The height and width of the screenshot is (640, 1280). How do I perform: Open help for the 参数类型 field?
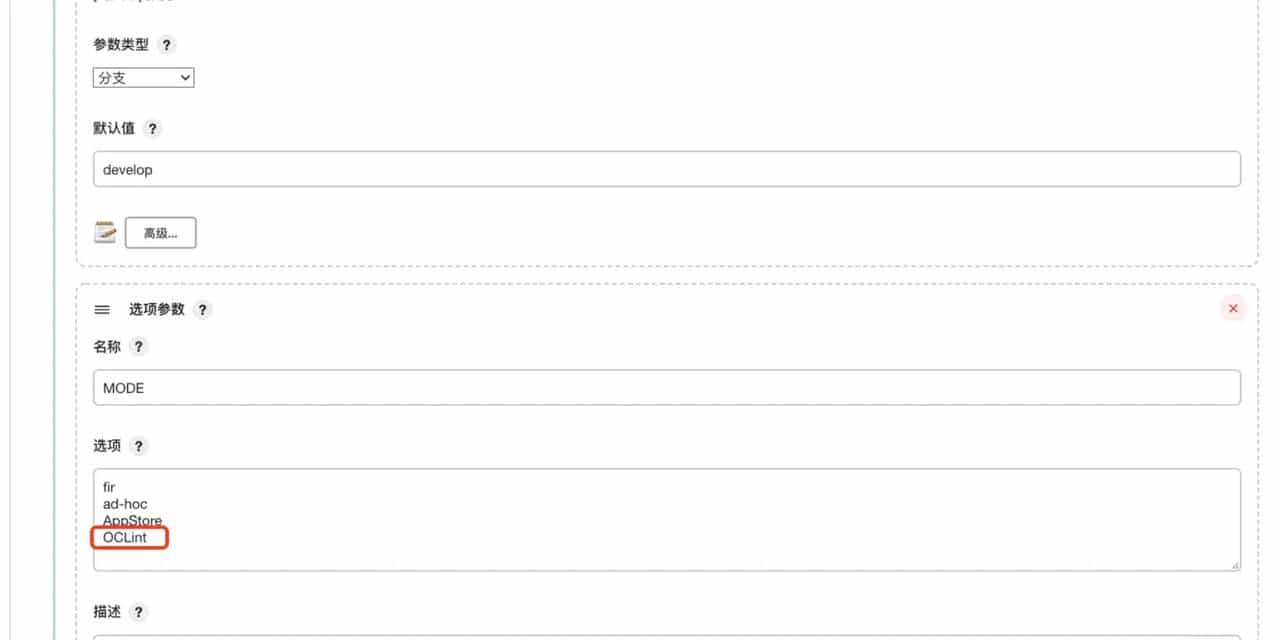click(167, 44)
